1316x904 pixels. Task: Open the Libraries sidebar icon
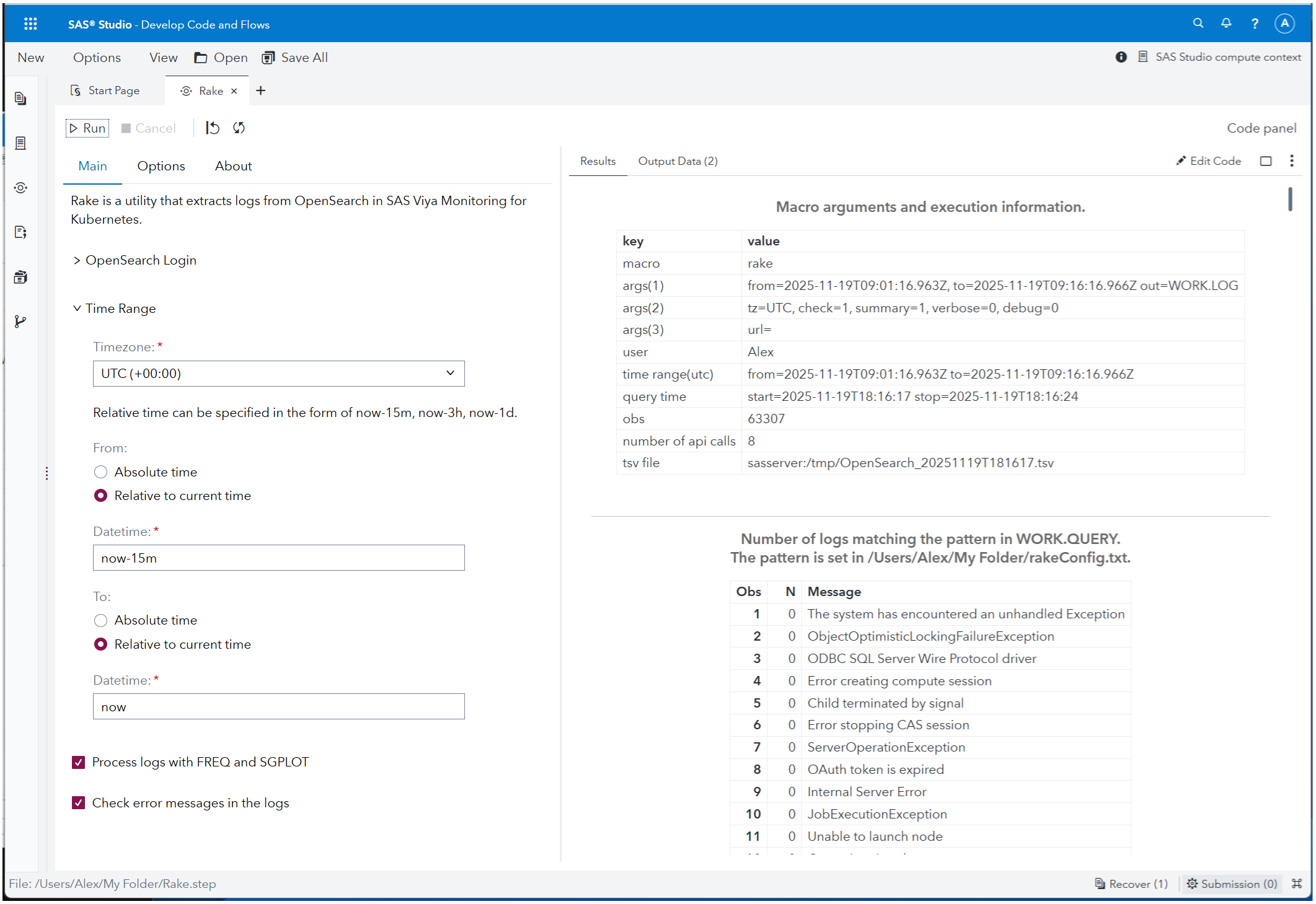(x=20, y=277)
